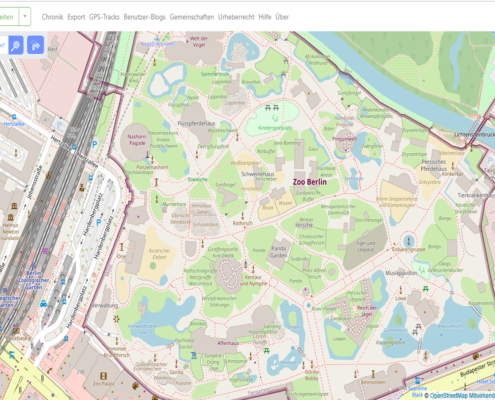Click the bank icon above Reisebank label

pos(16,331)
